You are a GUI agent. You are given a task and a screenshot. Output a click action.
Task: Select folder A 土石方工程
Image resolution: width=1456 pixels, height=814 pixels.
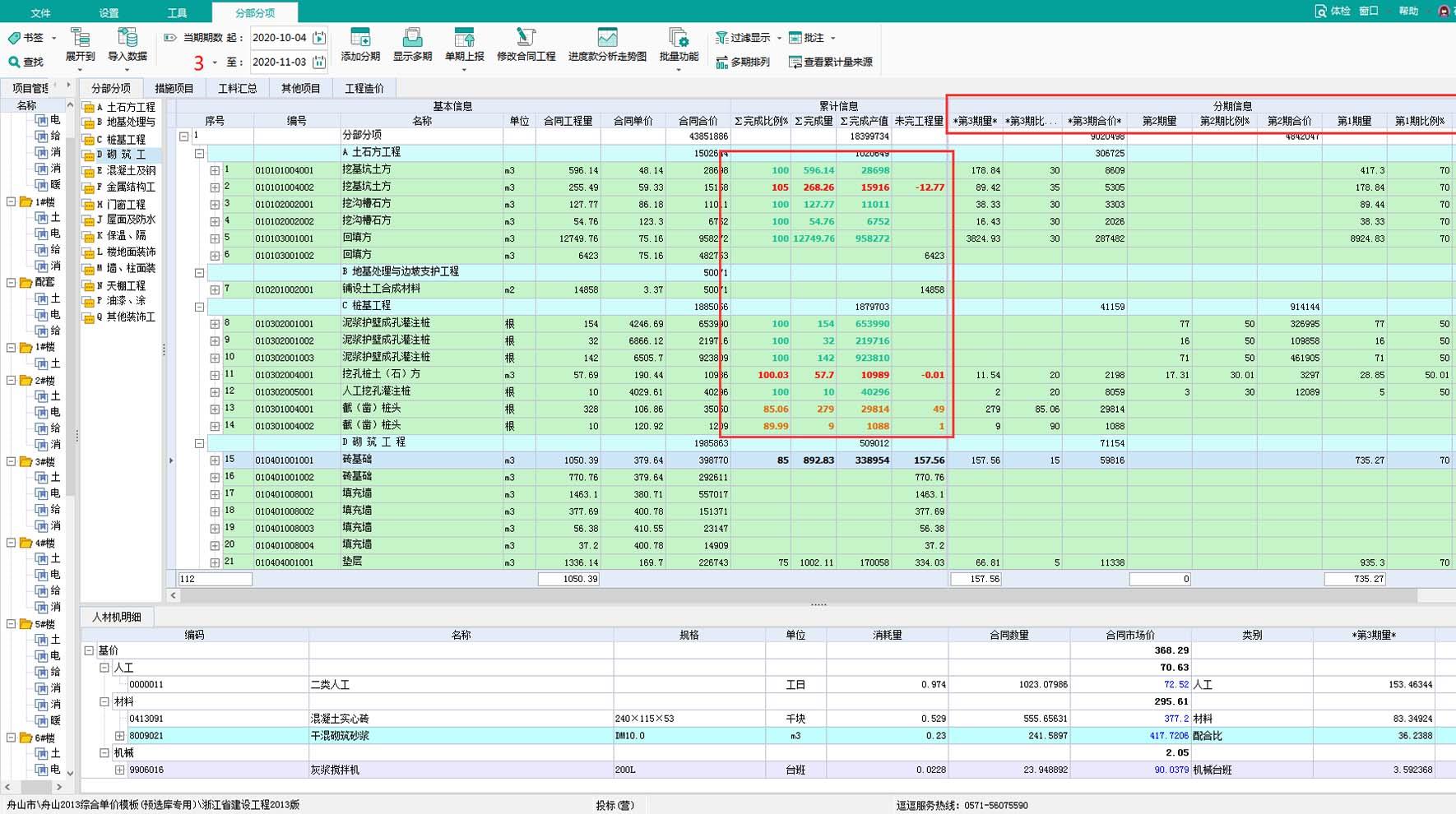coord(120,107)
